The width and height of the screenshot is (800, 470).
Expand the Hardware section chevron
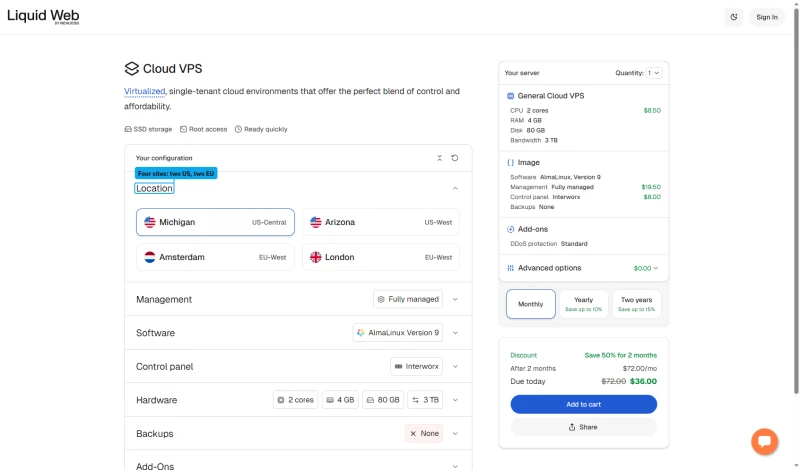[455, 400]
